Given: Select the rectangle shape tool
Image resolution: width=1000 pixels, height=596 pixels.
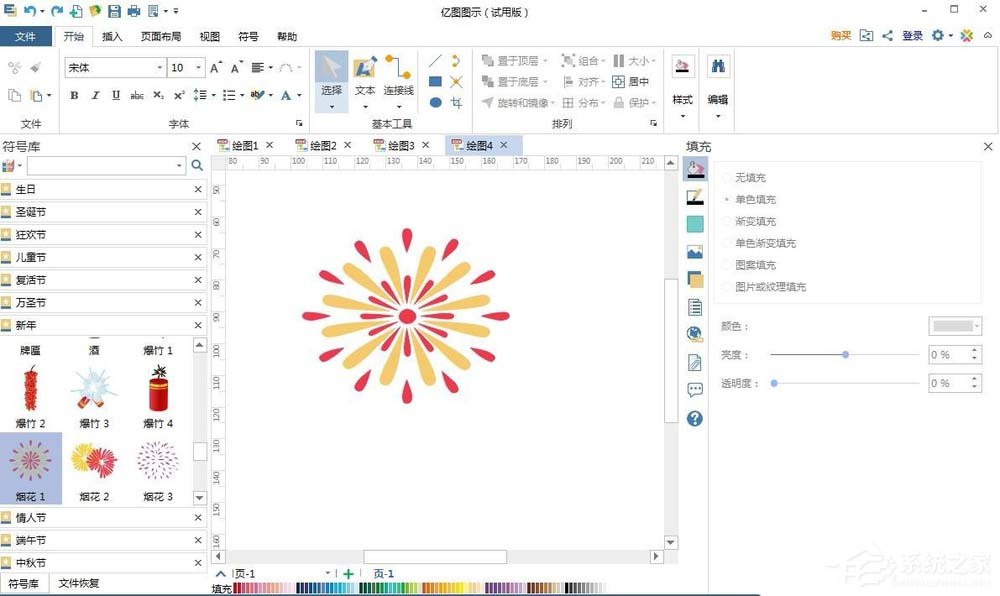Looking at the screenshot, I should click(435, 81).
